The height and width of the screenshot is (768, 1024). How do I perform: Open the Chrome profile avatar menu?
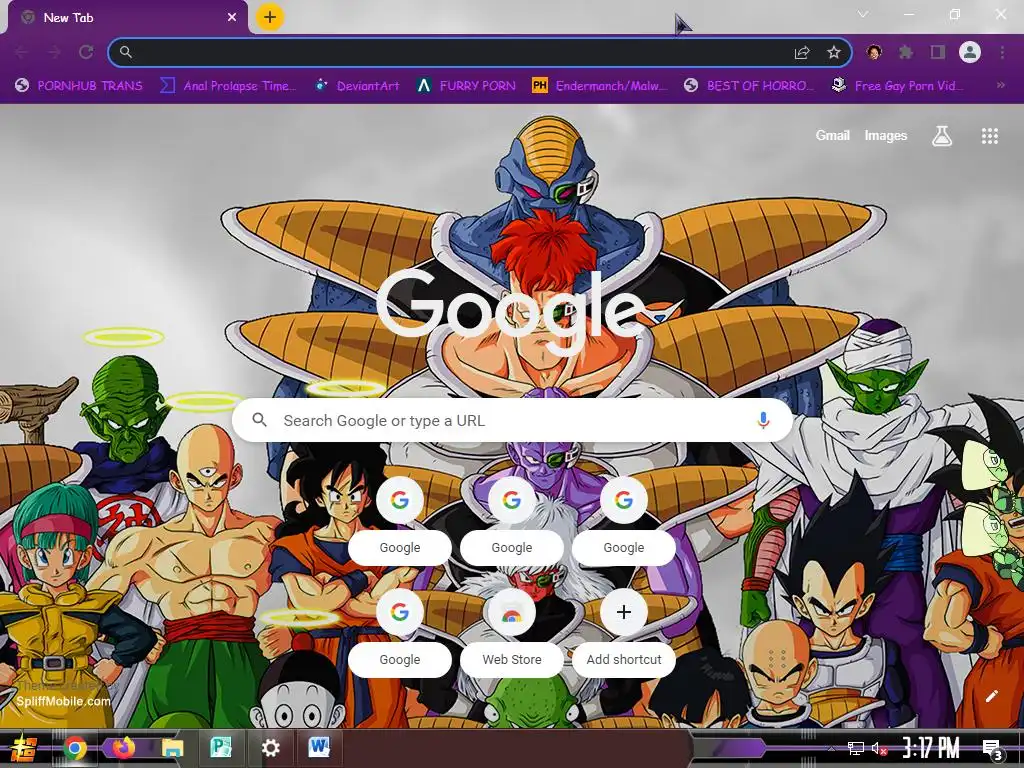(x=970, y=52)
